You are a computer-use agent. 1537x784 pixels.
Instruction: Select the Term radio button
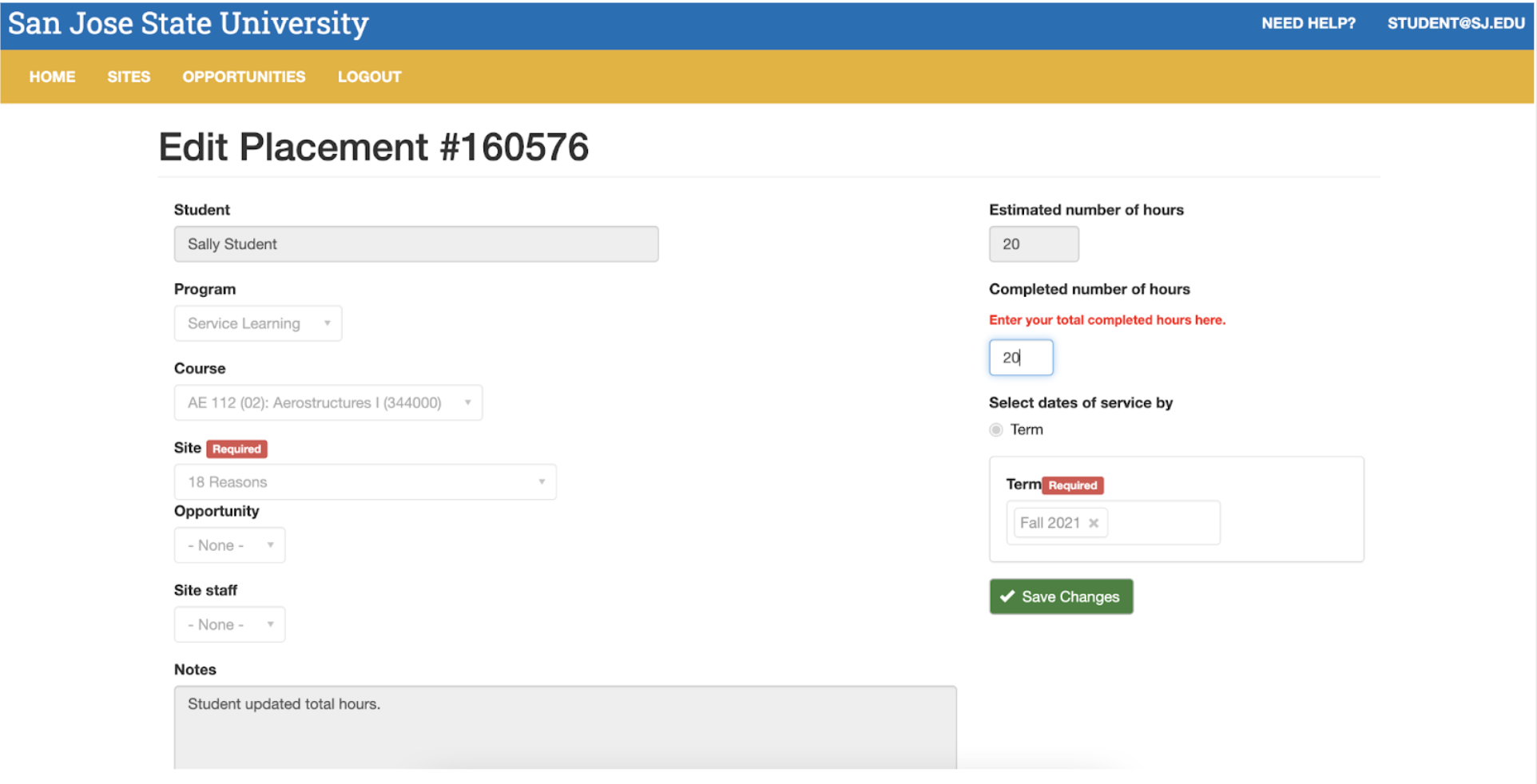996,430
